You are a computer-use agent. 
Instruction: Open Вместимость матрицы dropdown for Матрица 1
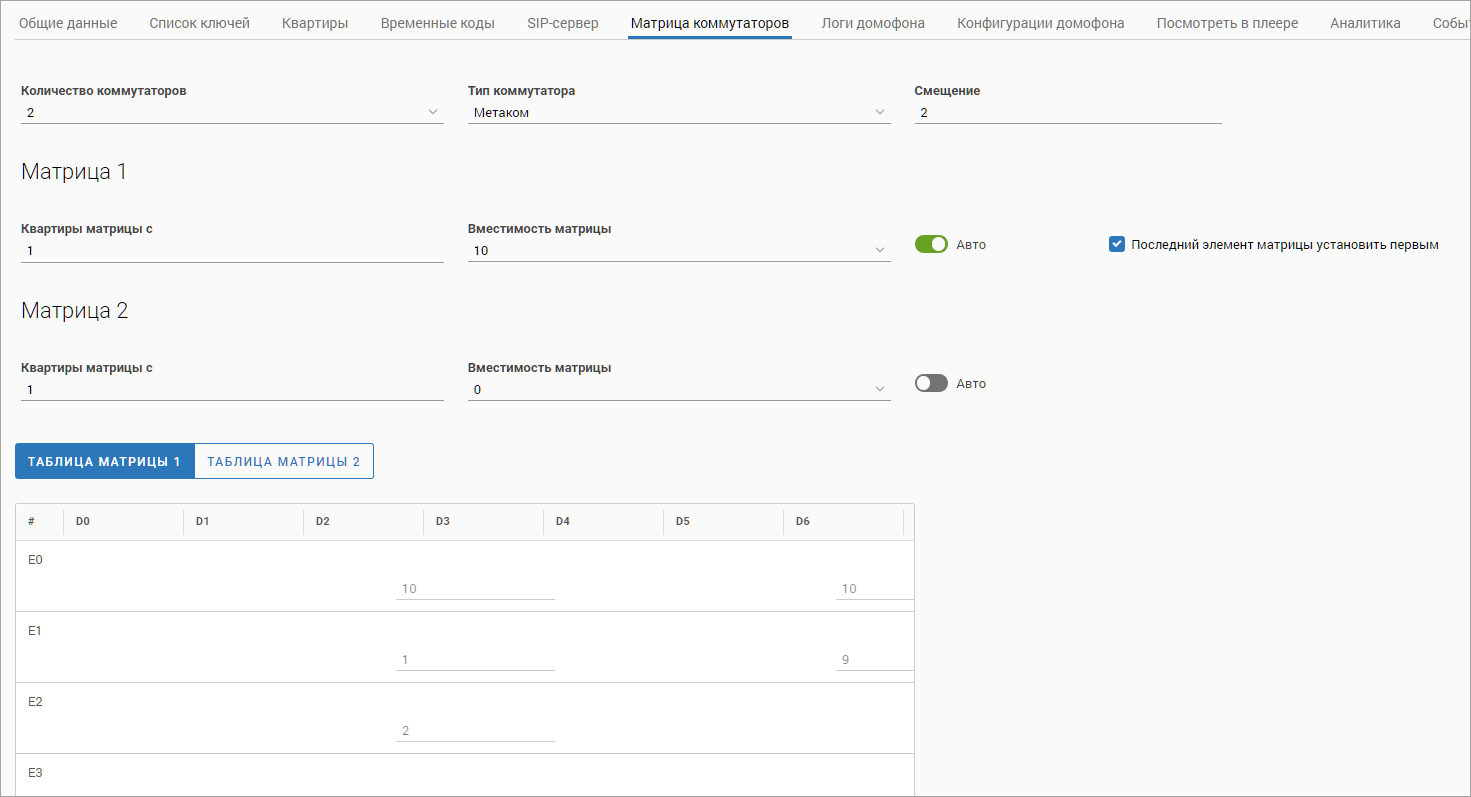[678, 251]
